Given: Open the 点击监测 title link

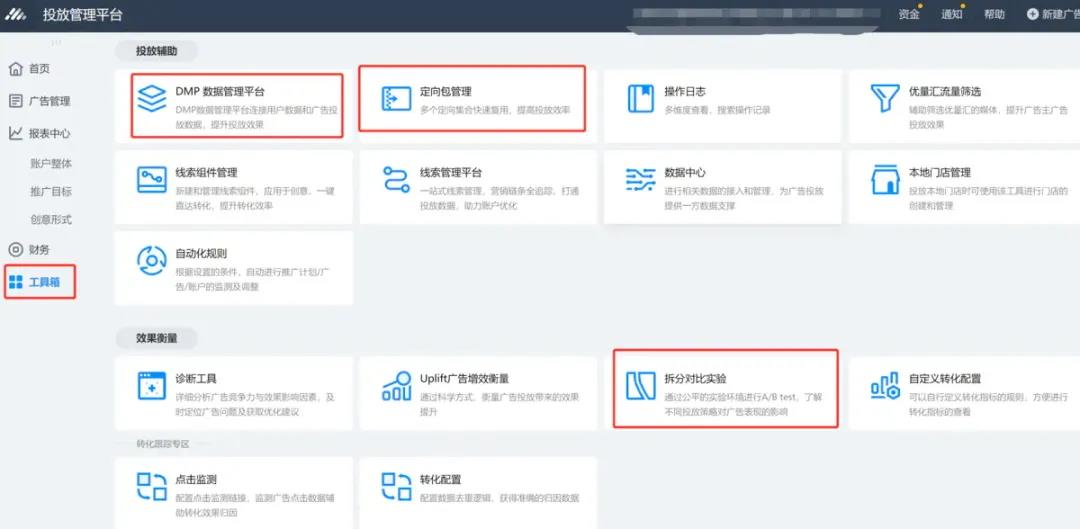Looking at the screenshot, I should coord(196,479).
